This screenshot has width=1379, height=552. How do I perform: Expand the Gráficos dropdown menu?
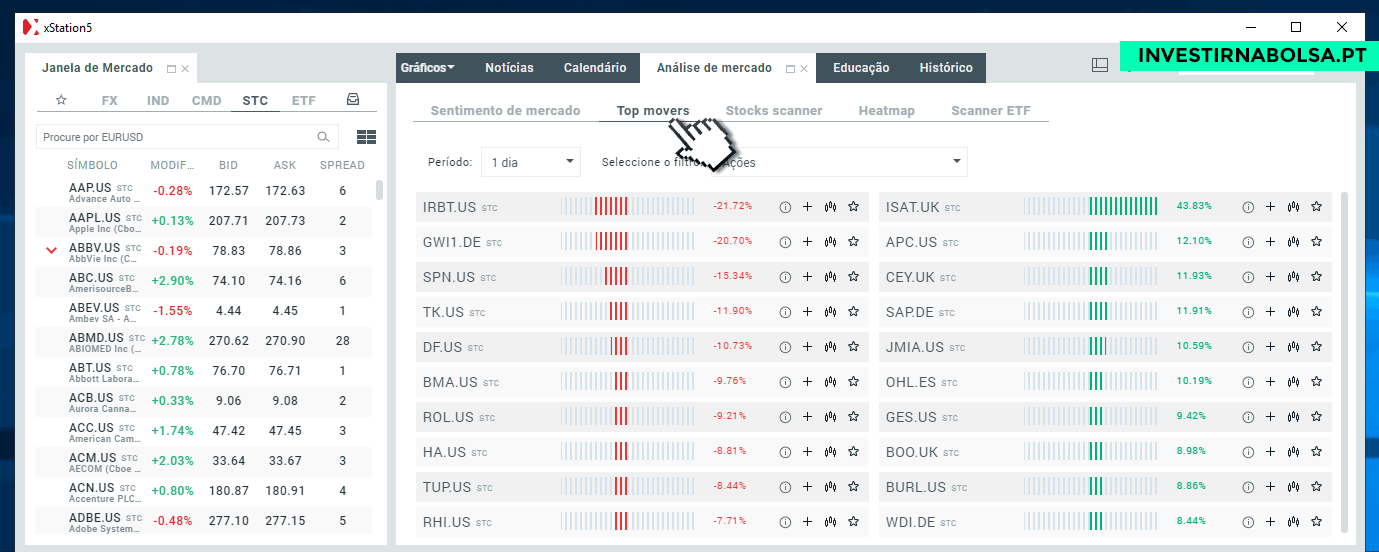tap(427, 68)
